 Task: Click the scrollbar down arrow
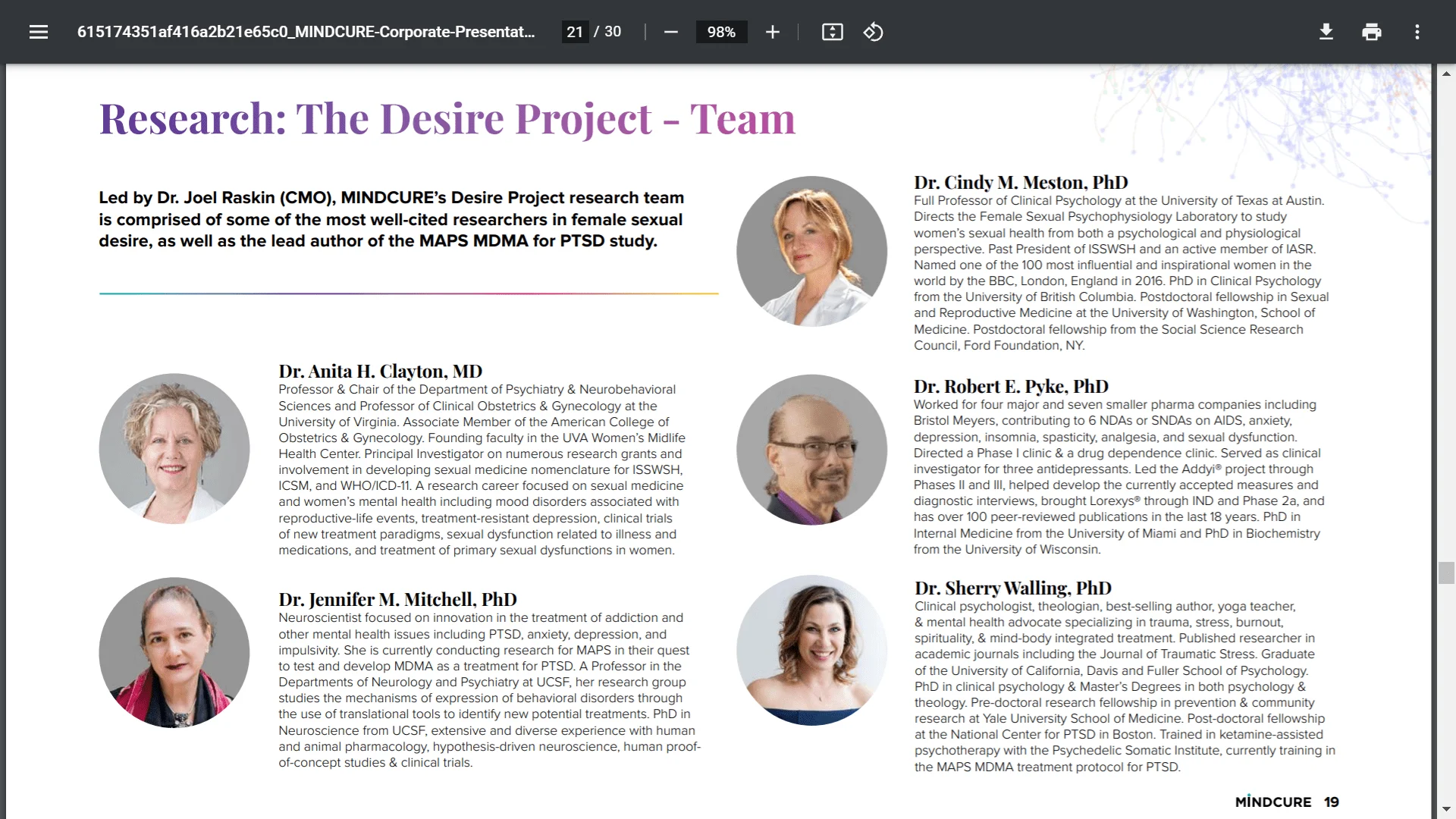[1446, 809]
